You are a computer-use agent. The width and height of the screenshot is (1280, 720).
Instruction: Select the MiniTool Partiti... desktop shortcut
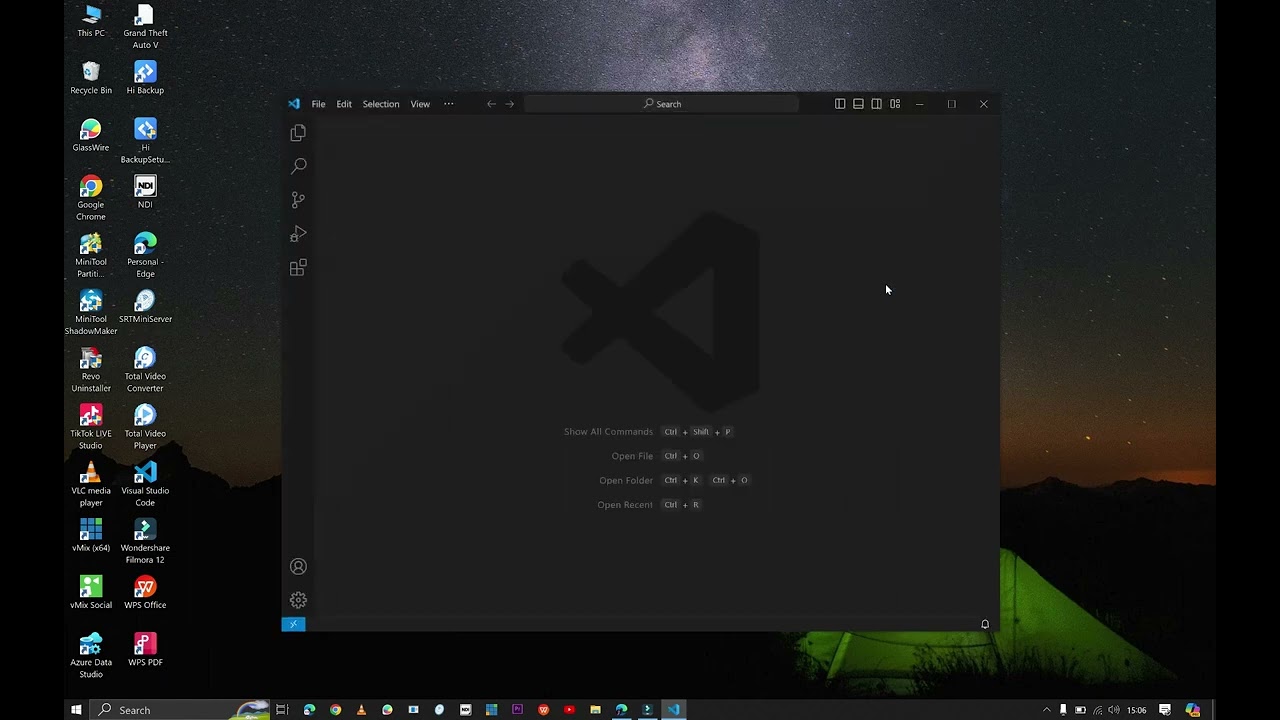(91, 255)
